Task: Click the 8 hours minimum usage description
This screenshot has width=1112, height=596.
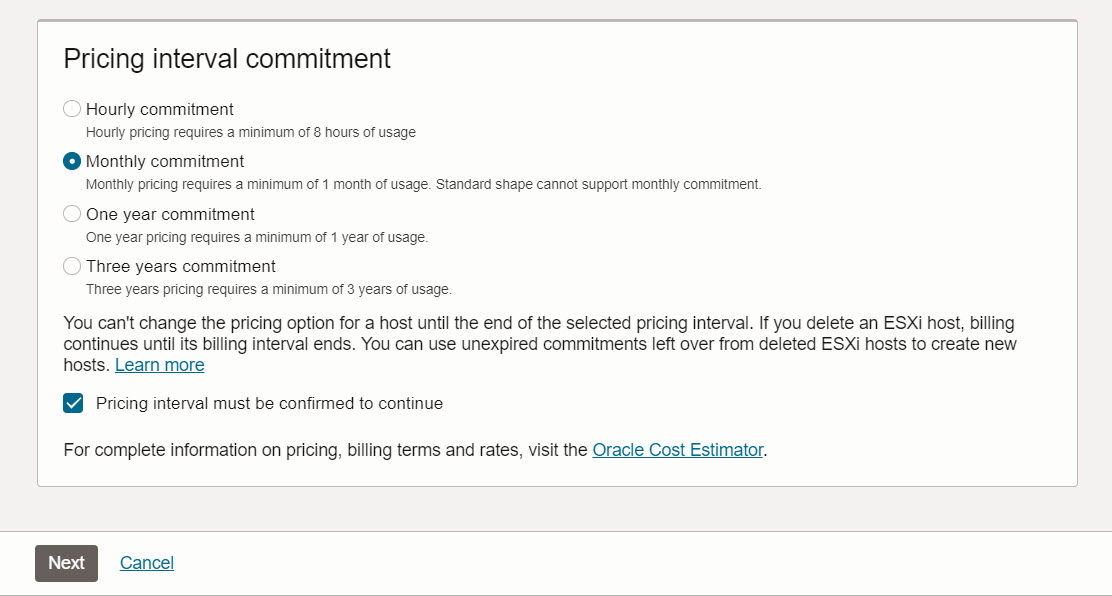Action: click(x=250, y=132)
